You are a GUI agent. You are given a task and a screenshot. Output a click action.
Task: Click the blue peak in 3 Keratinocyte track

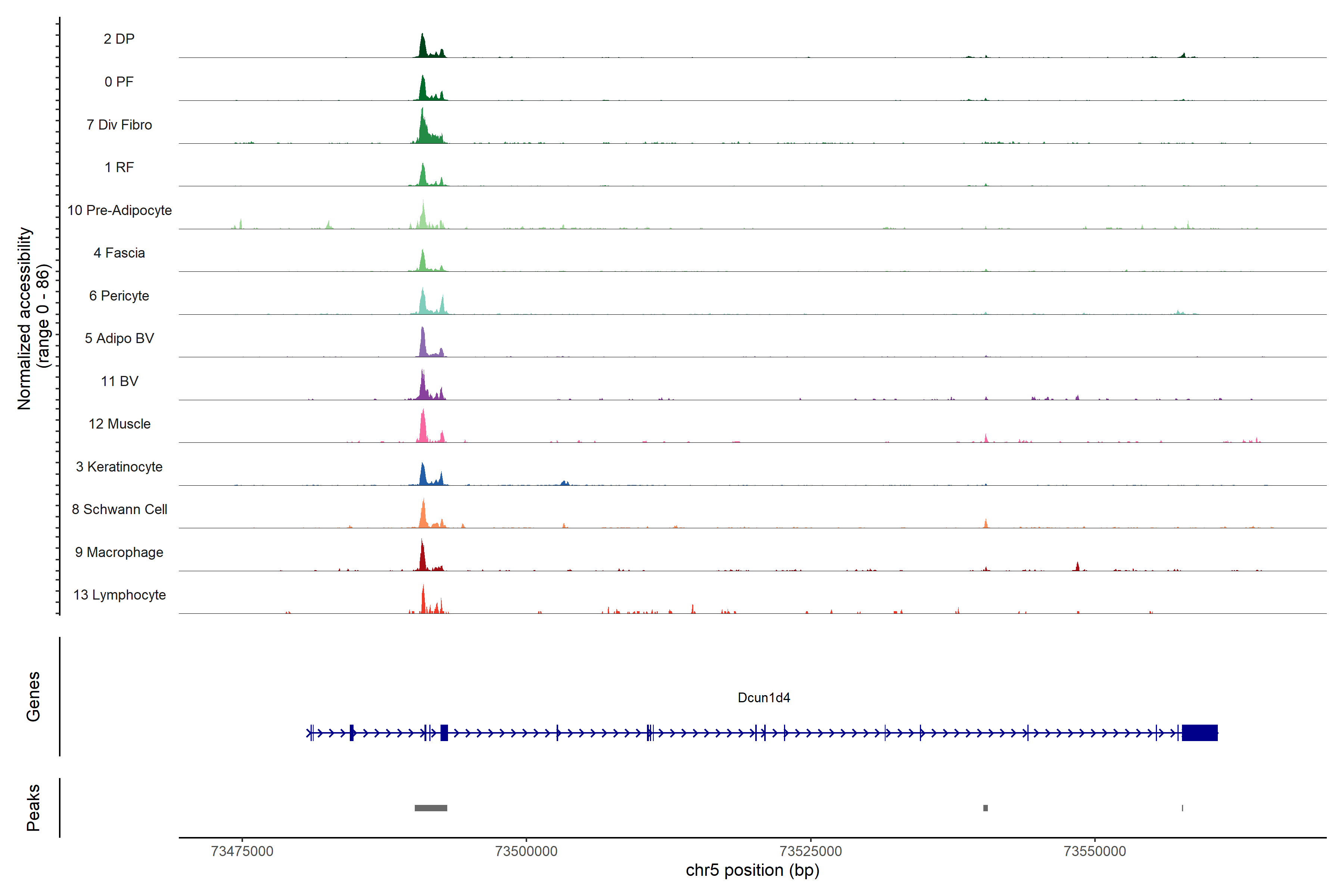point(423,476)
